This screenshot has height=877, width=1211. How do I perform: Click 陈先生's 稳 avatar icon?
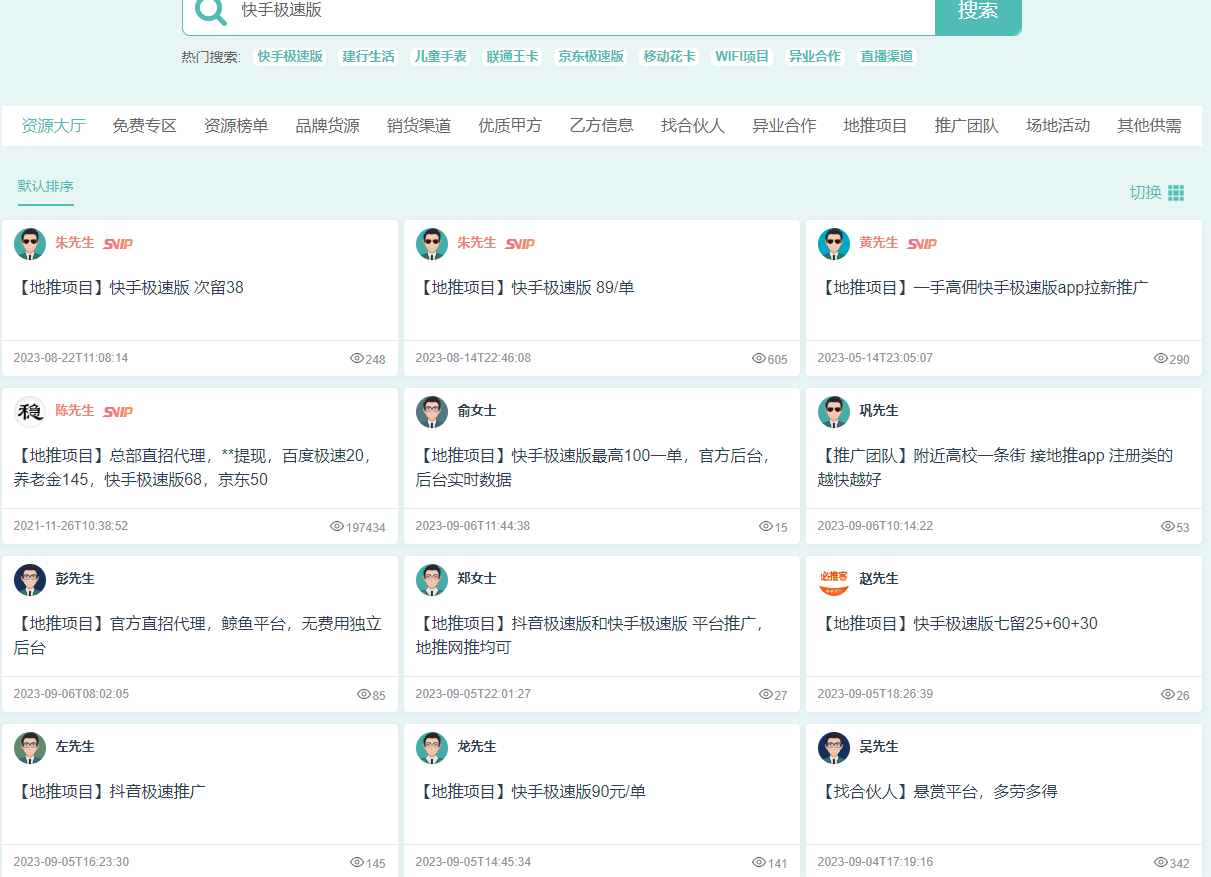30,412
